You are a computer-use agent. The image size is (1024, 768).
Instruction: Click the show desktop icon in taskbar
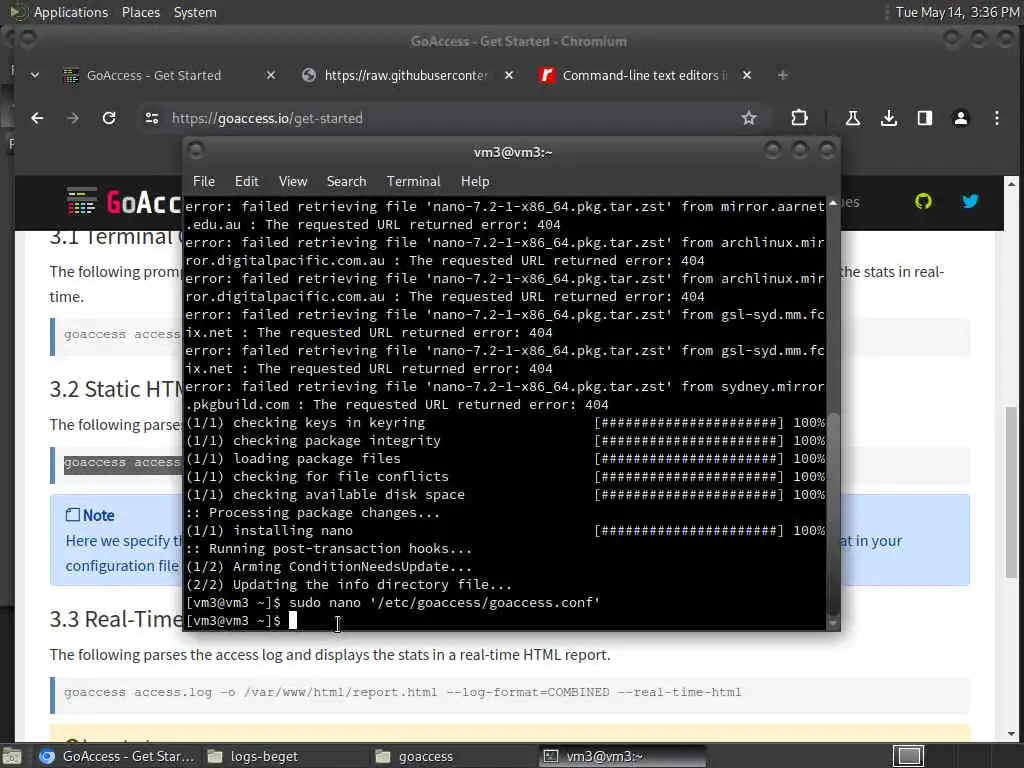[12, 757]
